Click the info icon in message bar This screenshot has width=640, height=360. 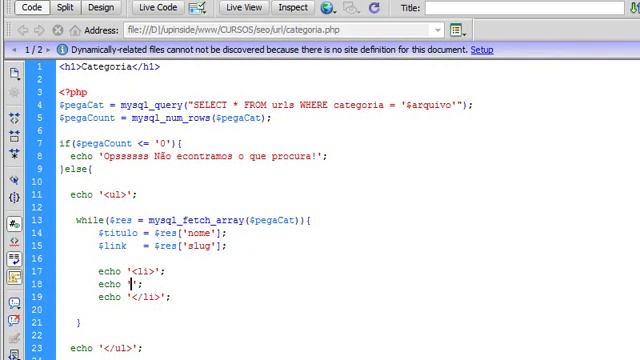coord(62,50)
